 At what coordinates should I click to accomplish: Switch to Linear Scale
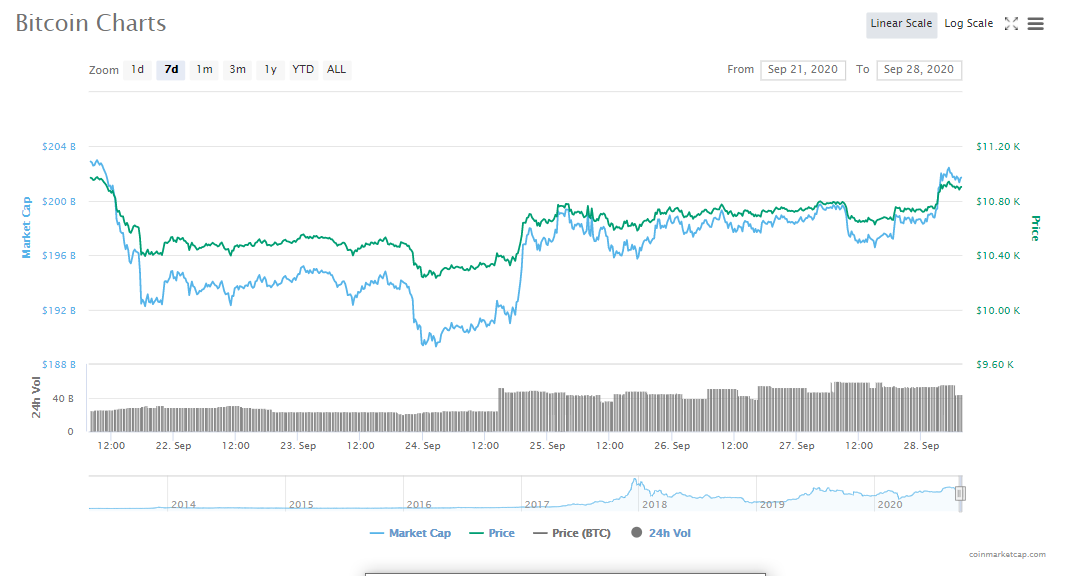click(901, 24)
